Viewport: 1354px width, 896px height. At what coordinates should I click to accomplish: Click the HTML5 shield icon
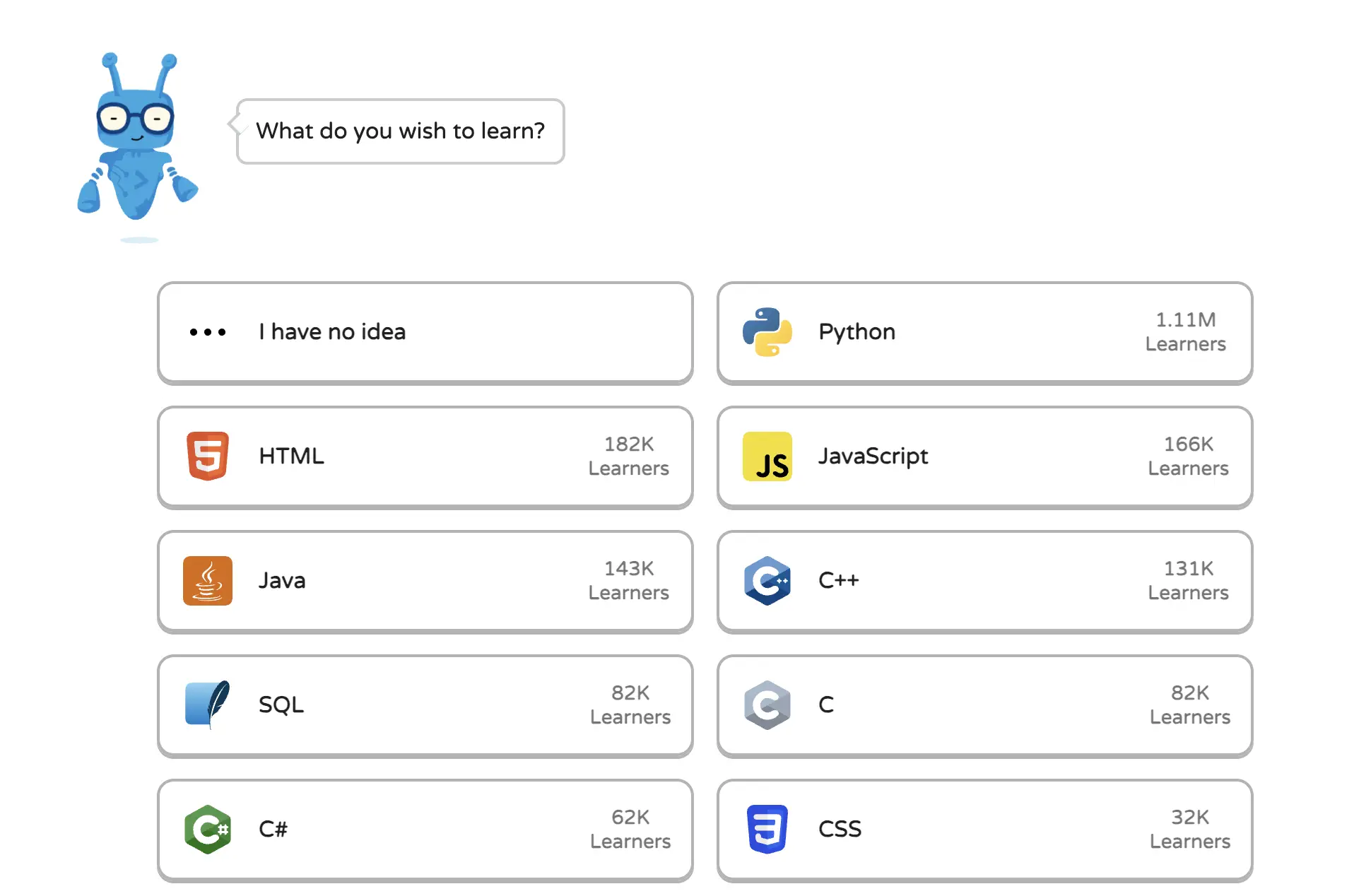(208, 456)
